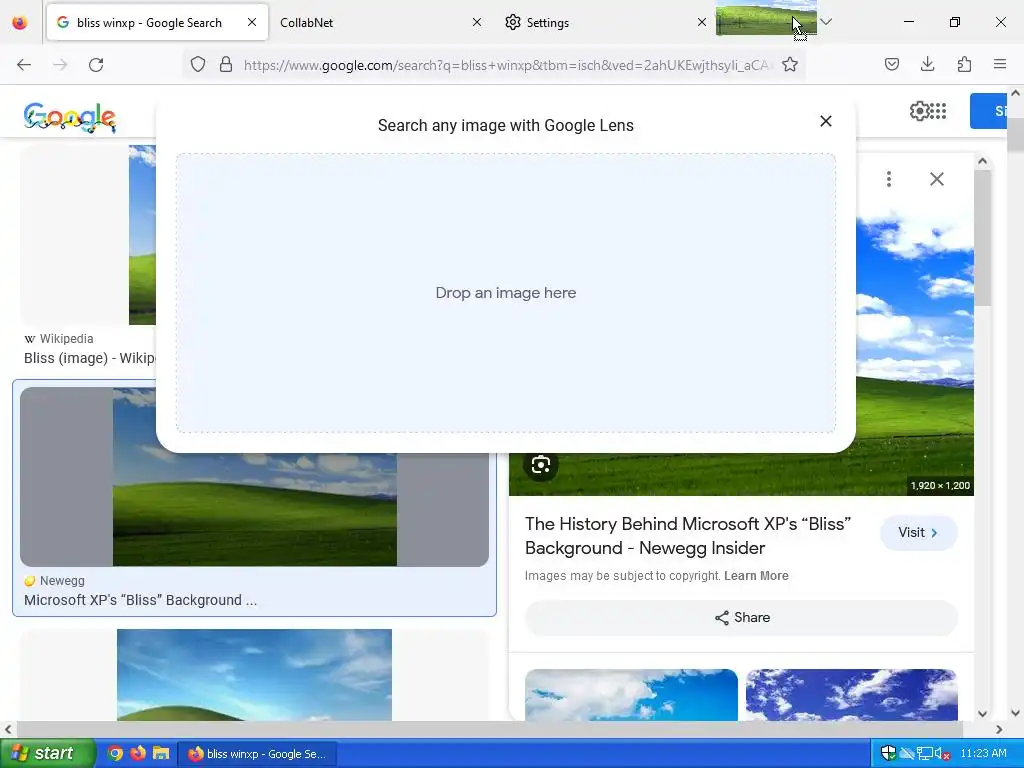Viewport: 1024px width, 768px height.
Task: Save page to Pocket
Action: (x=892, y=64)
